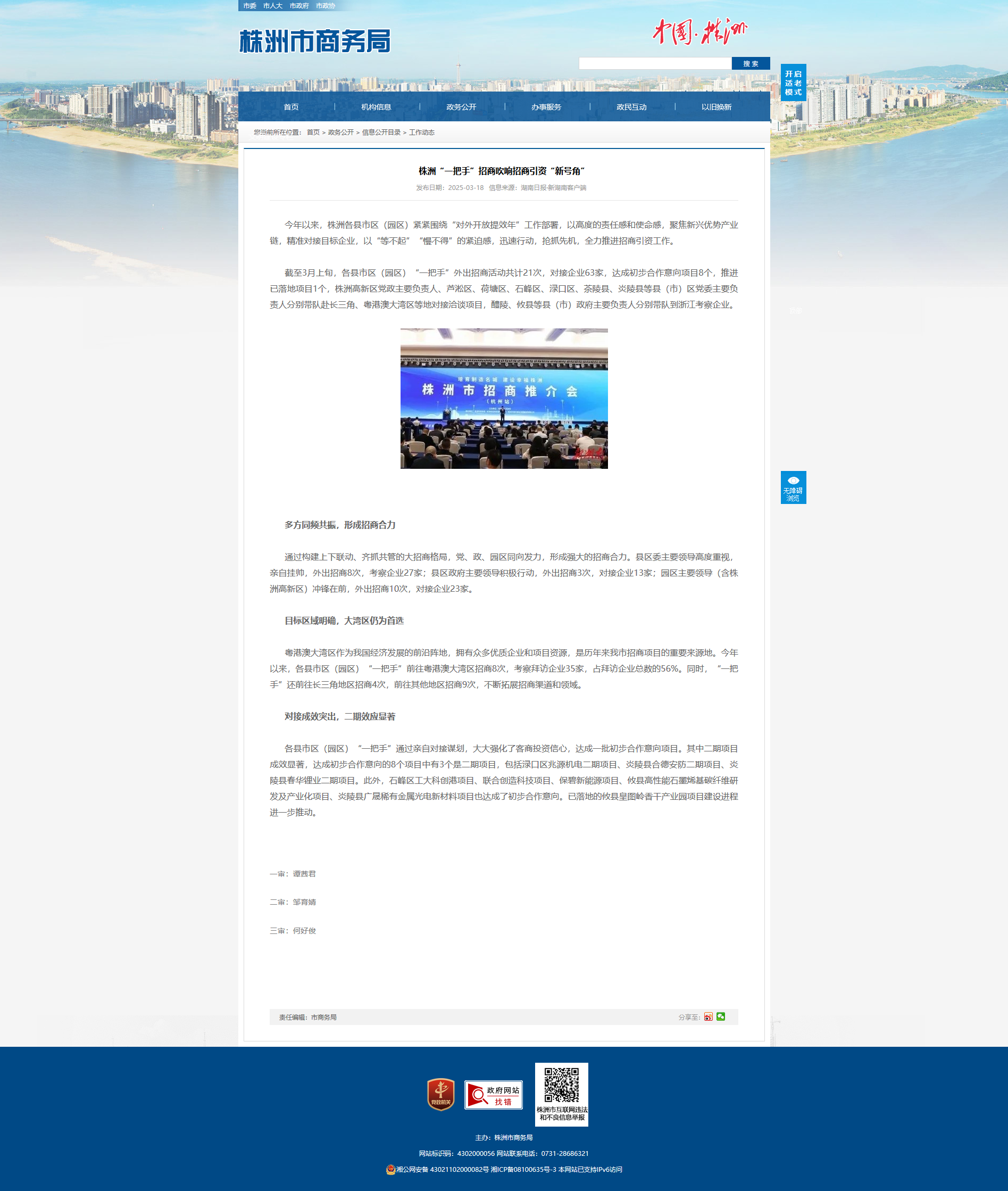Open the government website error-report icon
1008x1191 pixels.
click(493, 1095)
